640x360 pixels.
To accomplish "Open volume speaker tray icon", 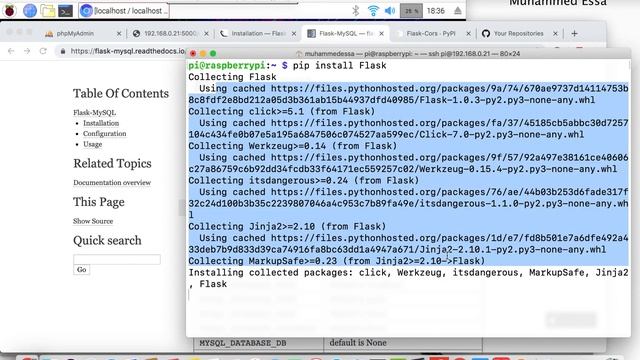I will pos(390,11).
